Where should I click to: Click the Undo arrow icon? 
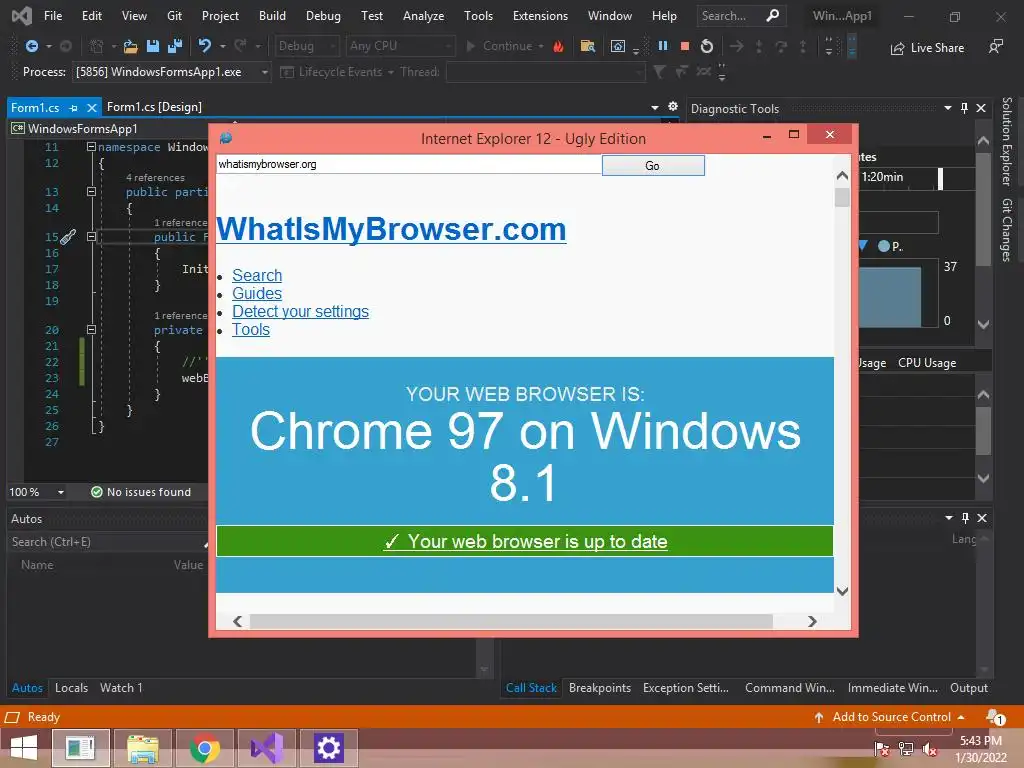click(204, 46)
